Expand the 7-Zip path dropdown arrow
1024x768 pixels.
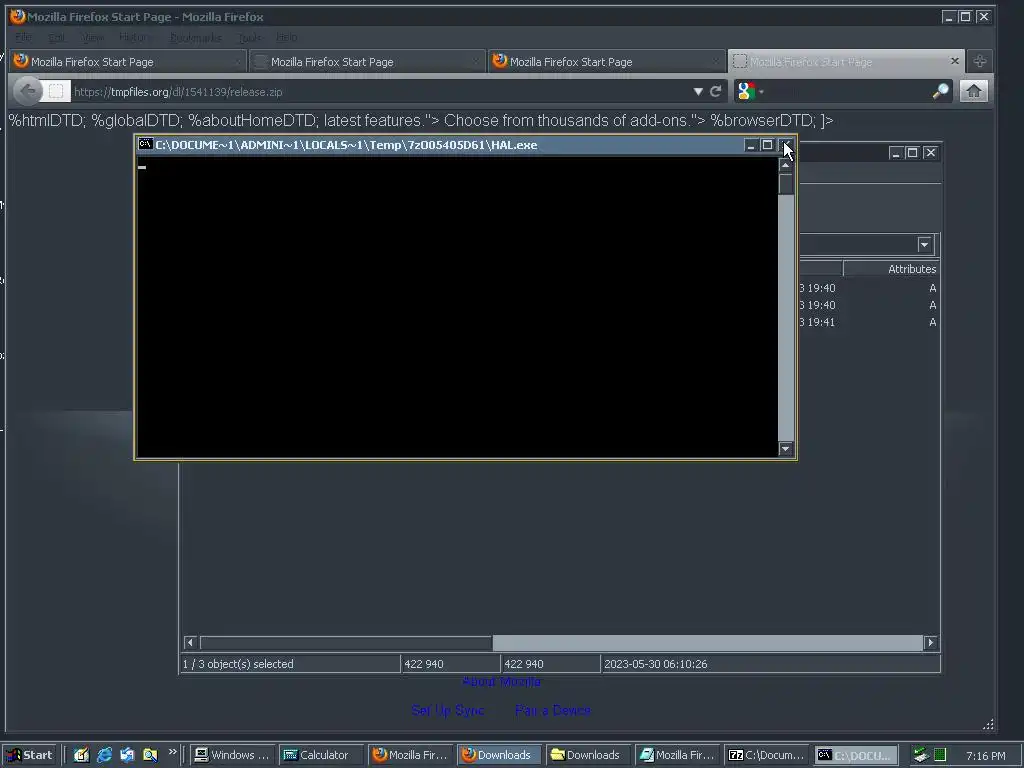pos(924,245)
